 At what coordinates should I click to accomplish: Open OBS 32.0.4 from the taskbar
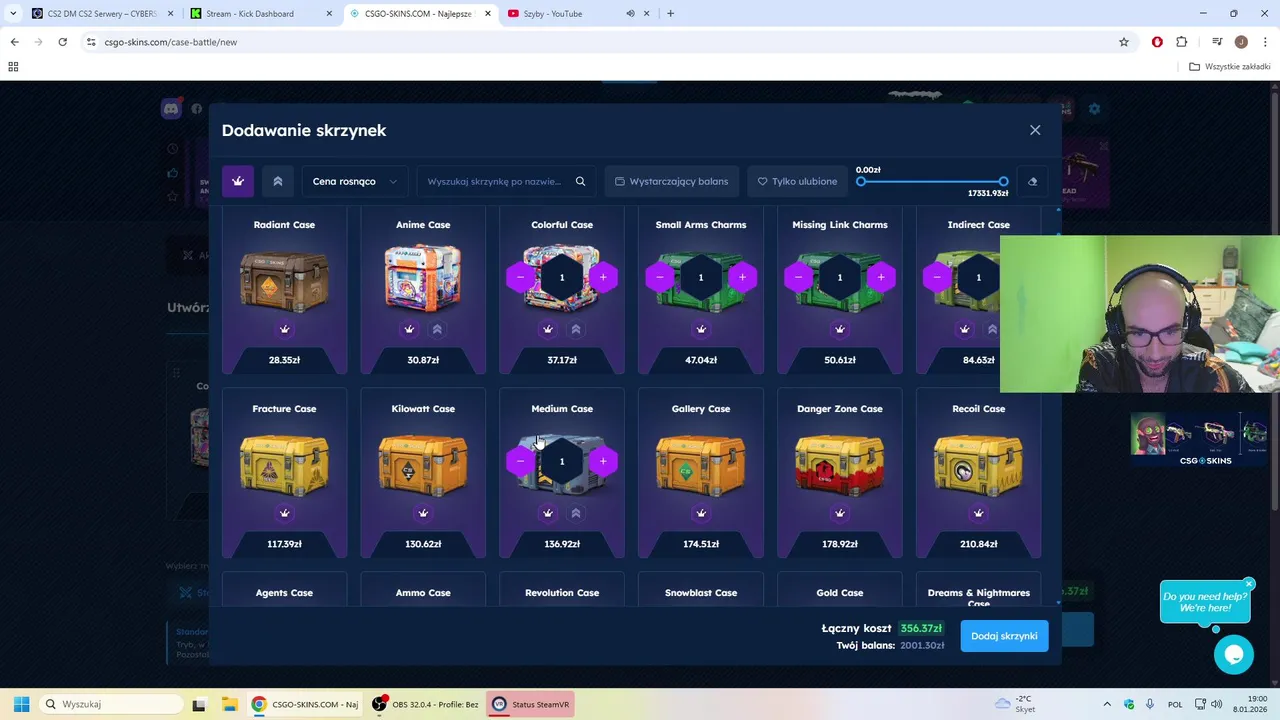click(426, 704)
